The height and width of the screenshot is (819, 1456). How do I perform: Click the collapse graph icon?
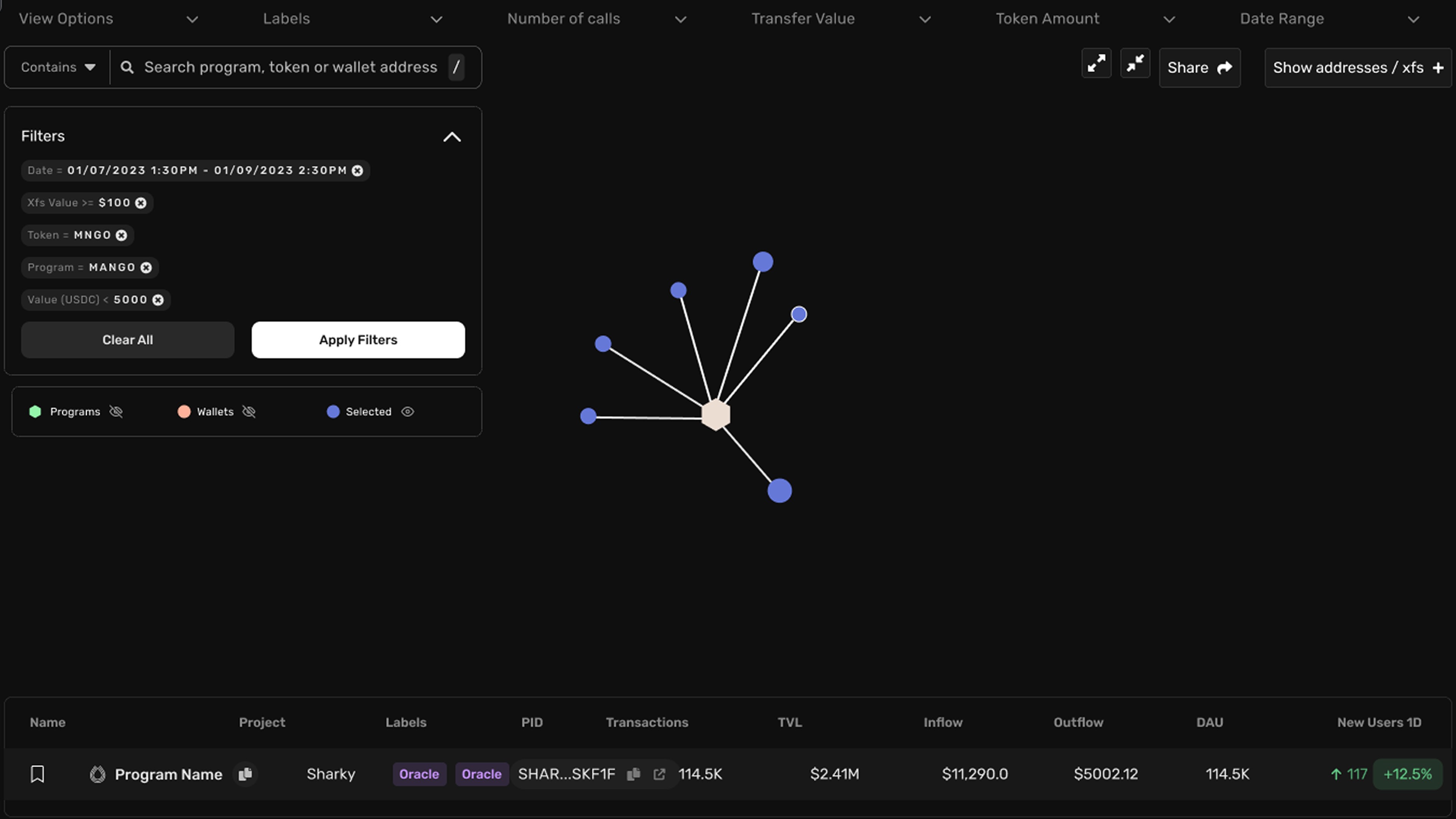click(x=1135, y=63)
